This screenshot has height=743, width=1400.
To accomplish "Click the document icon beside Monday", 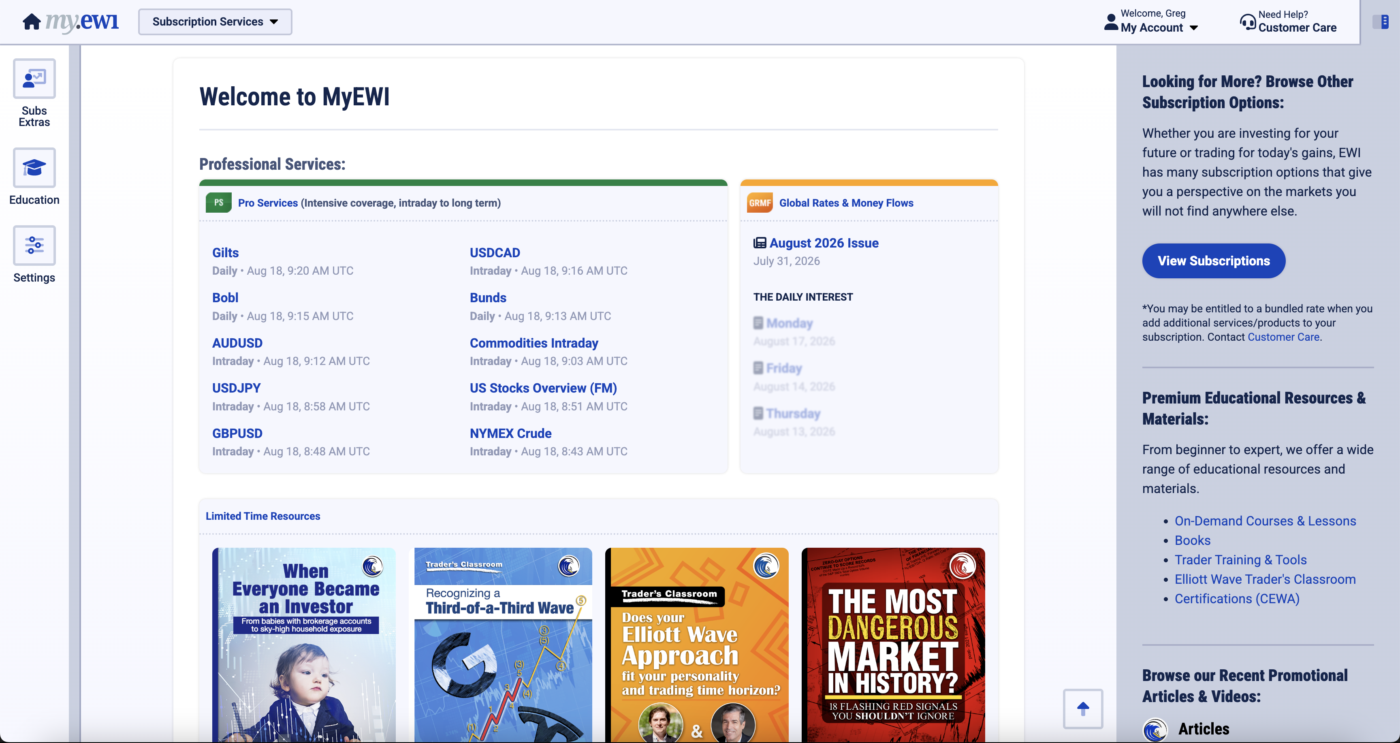I will [x=758, y=323].
